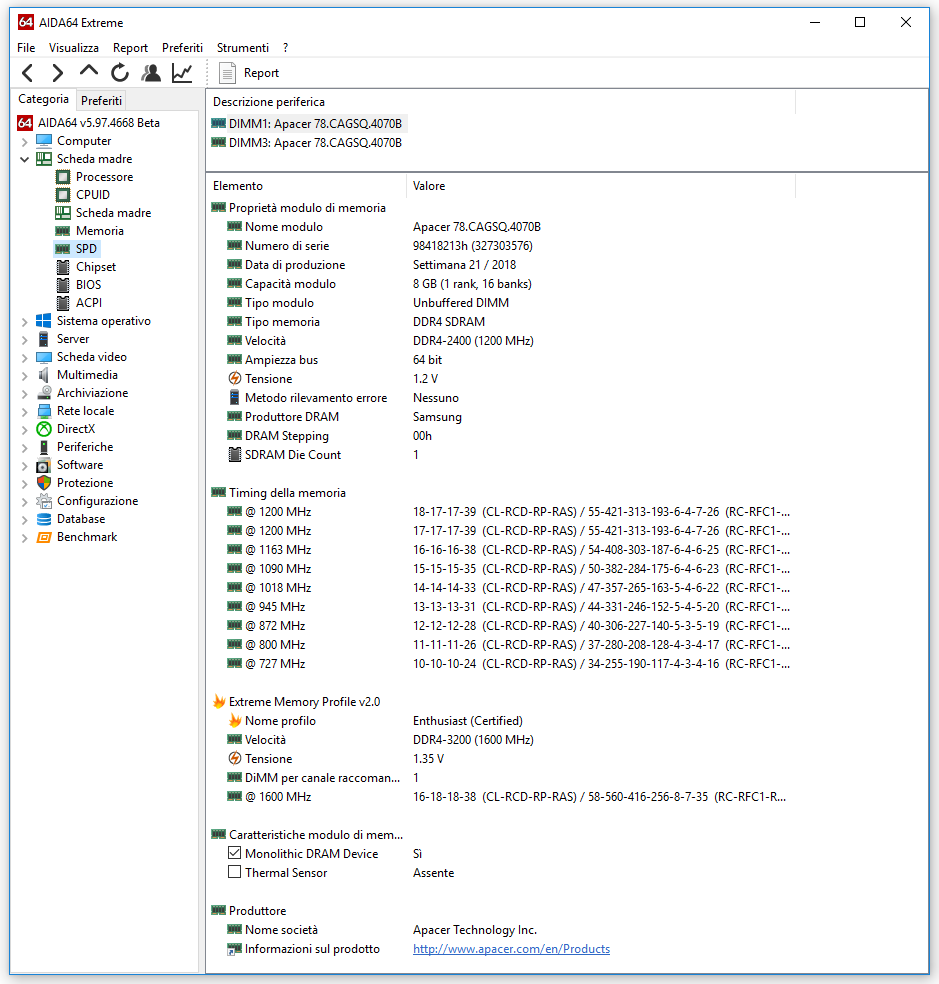Select the Velocità DDR4-2400 (1200 MHz) value
The height and width of the screenshot is (984, 939).
473,341
